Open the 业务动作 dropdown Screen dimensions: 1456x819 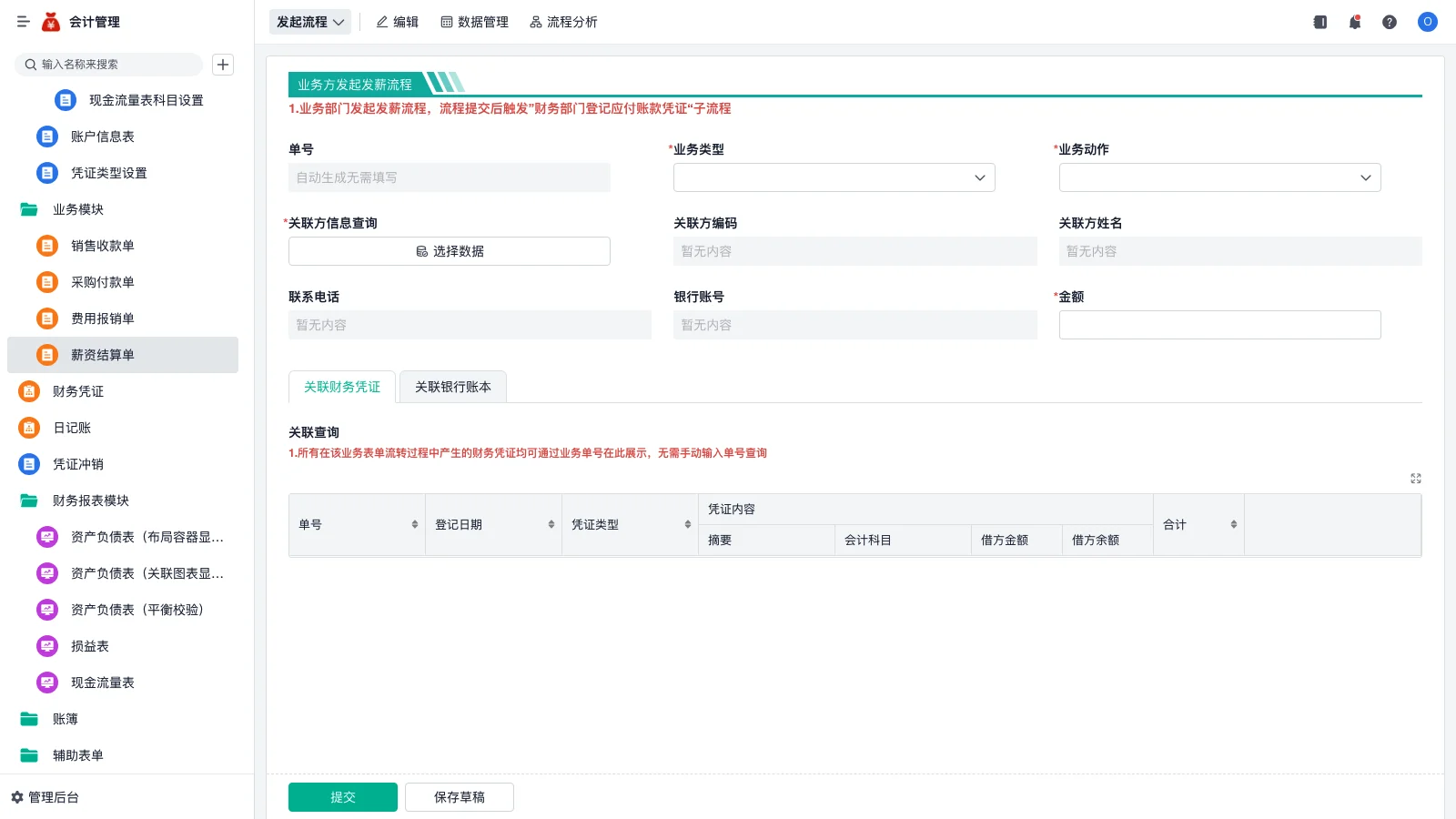click(1220, 177)
